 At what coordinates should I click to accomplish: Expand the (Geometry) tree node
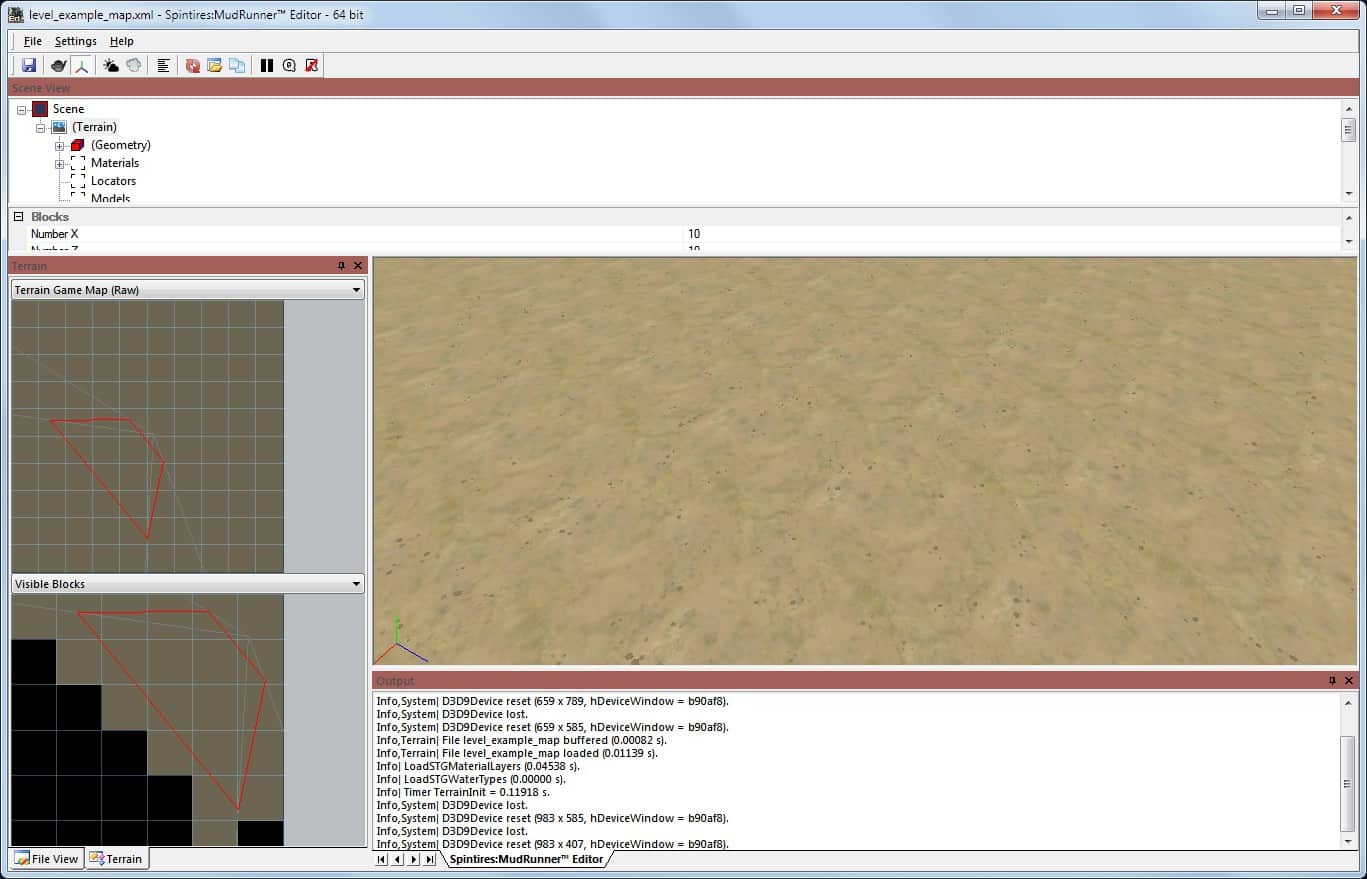click(x=60, y=146)
